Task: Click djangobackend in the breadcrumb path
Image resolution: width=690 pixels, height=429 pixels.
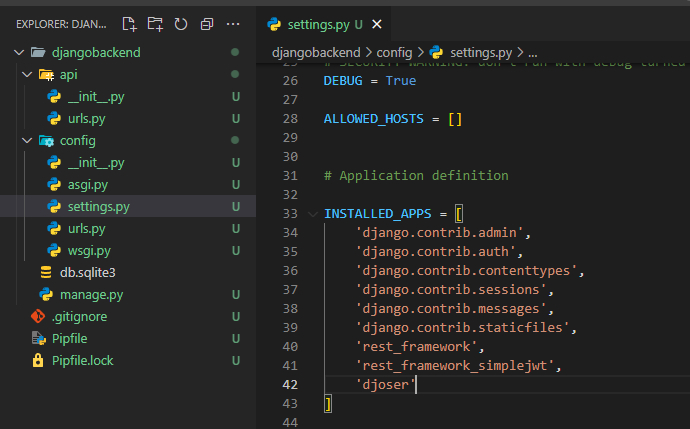Action: tap(316, 51)
